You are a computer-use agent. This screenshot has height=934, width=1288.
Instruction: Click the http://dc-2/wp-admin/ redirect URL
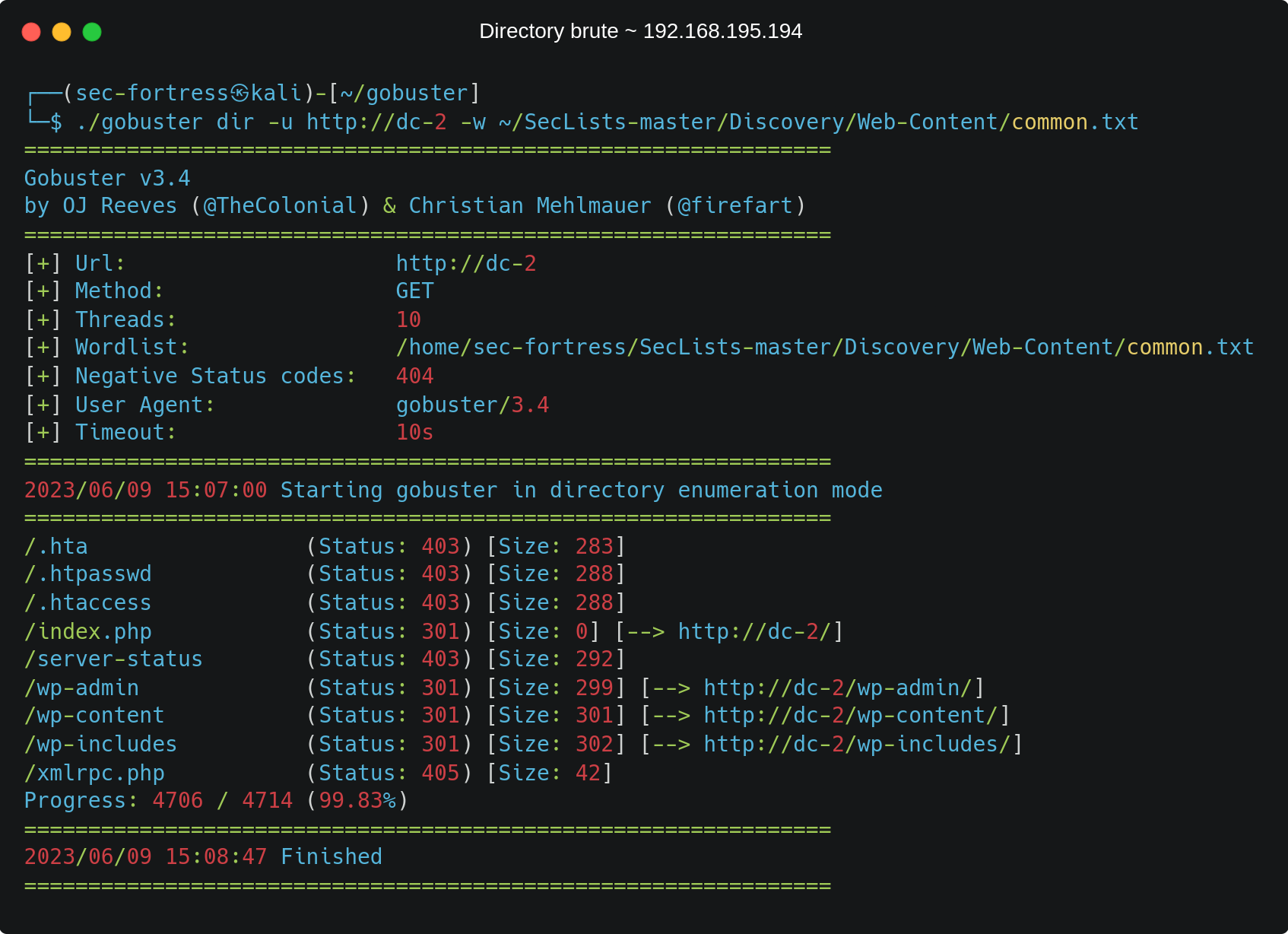(x=837, y=688)
